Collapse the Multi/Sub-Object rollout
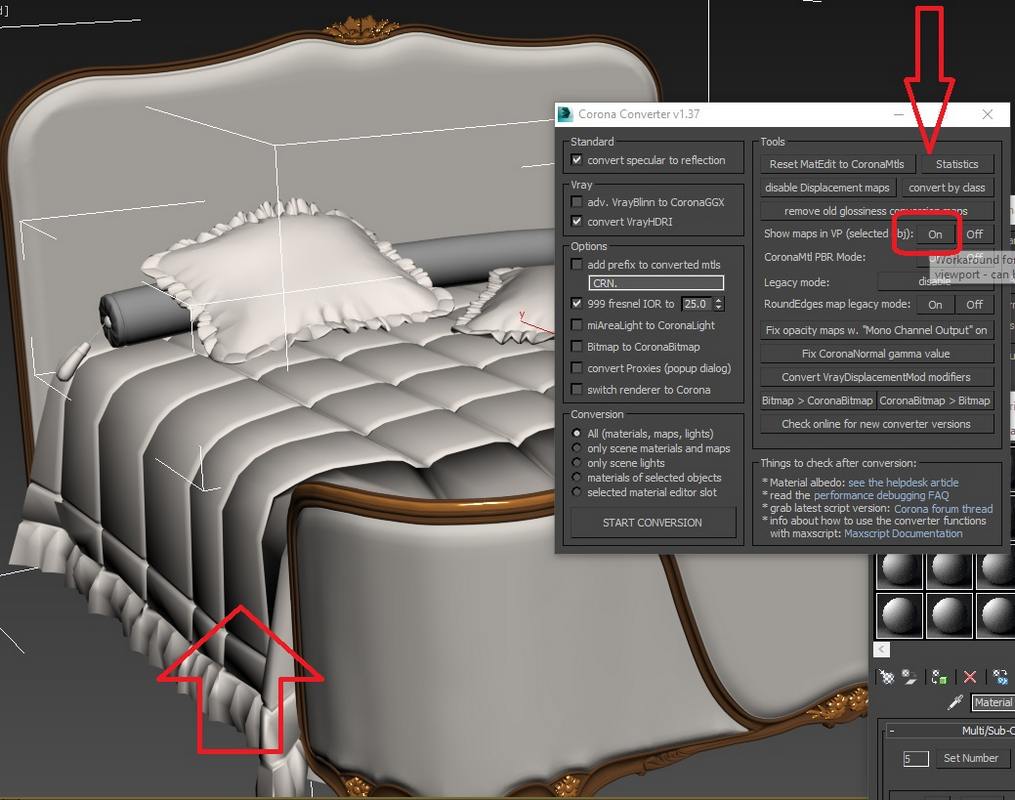The width and height of the screenshot is (1015, 800). click(x=892, y=731)
